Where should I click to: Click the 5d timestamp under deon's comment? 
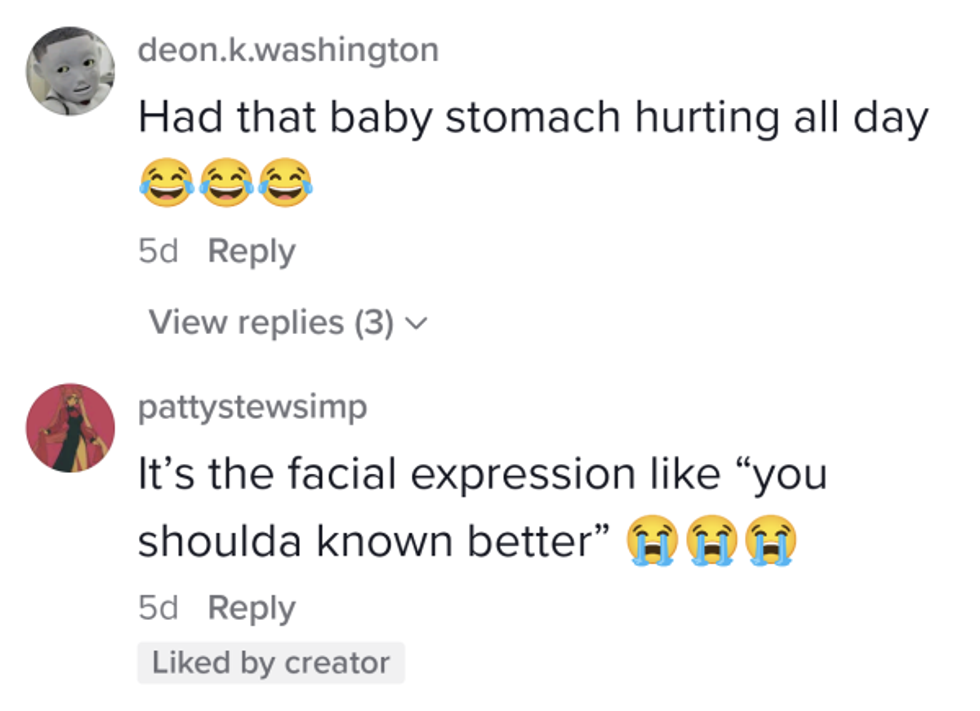pyautogui.click(x=158, y=251)
